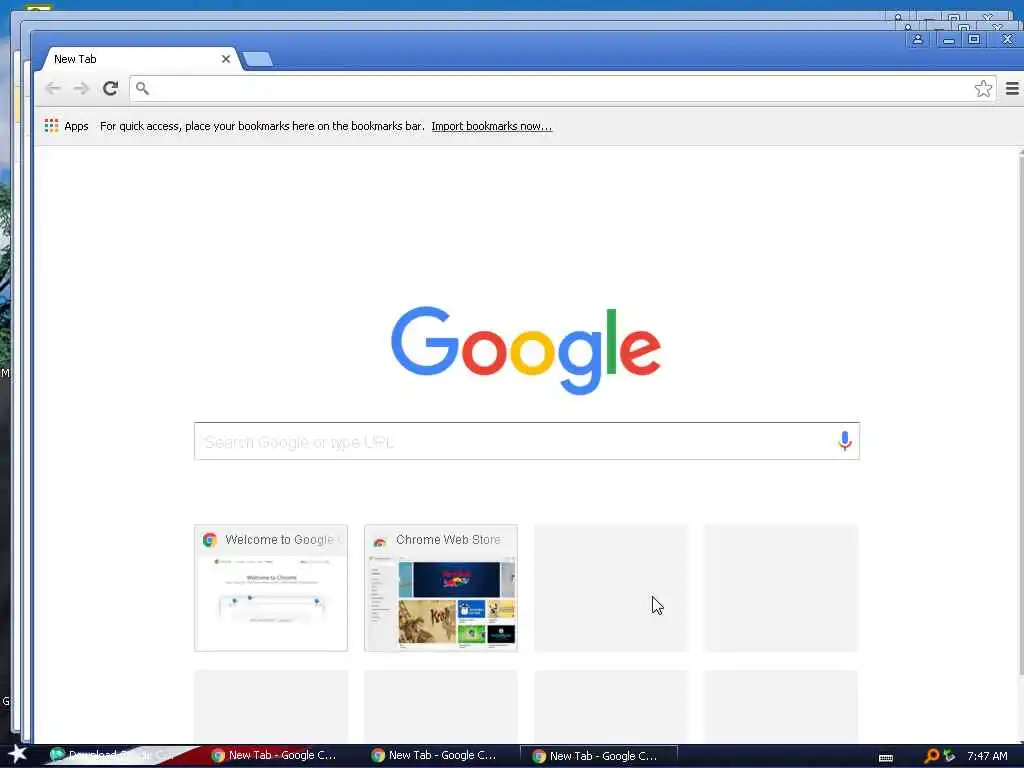Close the New Tab tab
The width and height of the screenshot is (1024, 768).
tap(226, 59)
